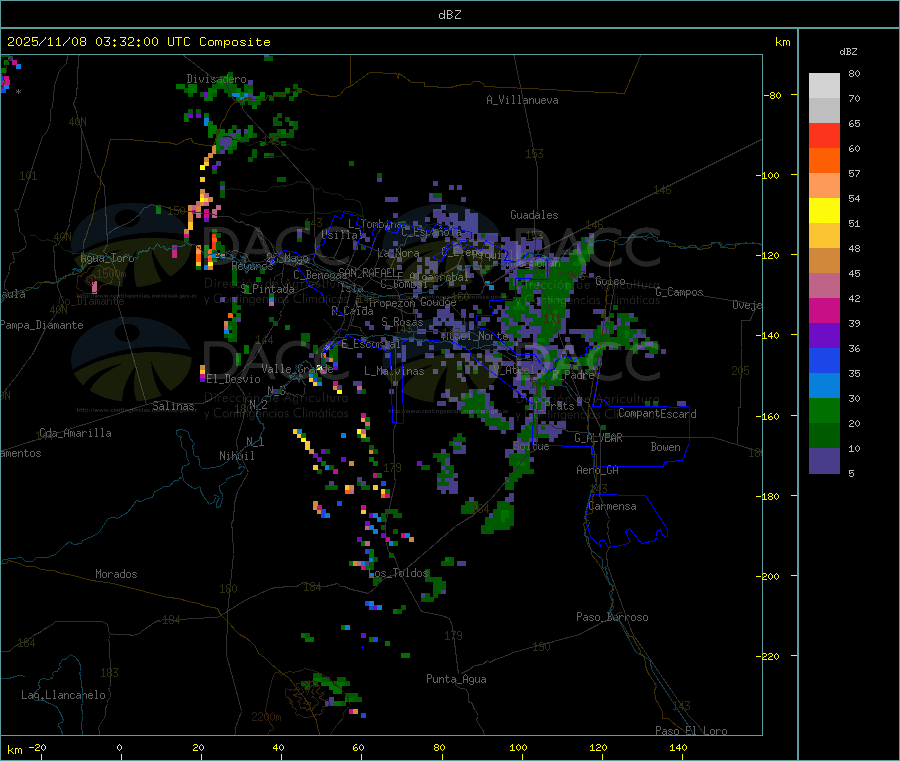
Task: Select the blue 35 dBZ legend swatch
Action: (x=824, y=360)
